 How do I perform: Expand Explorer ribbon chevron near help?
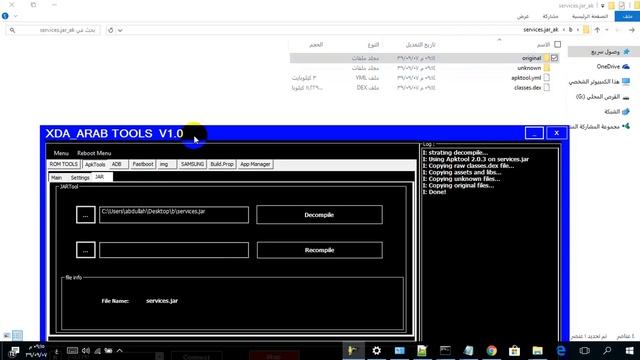point(16,16)
